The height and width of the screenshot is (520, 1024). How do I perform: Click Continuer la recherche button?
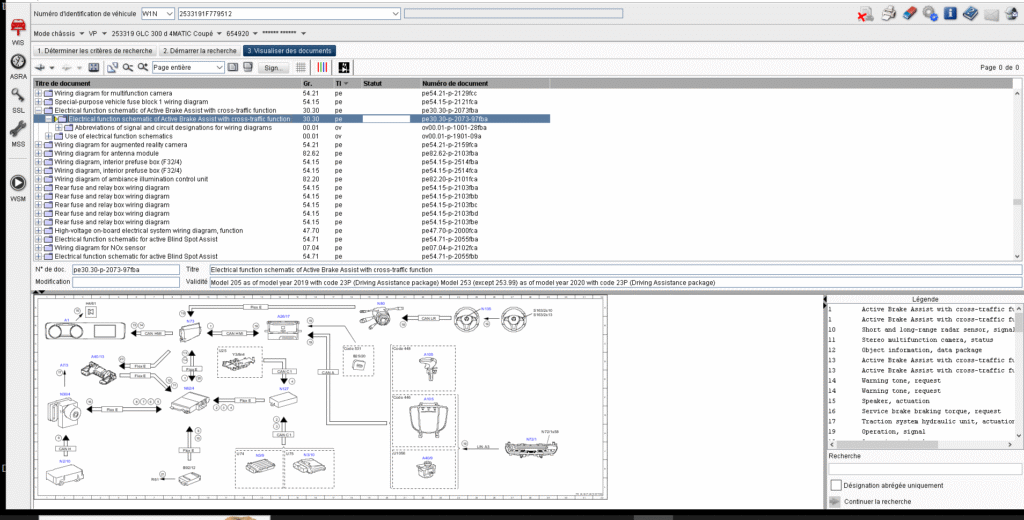tap(876, 501)
